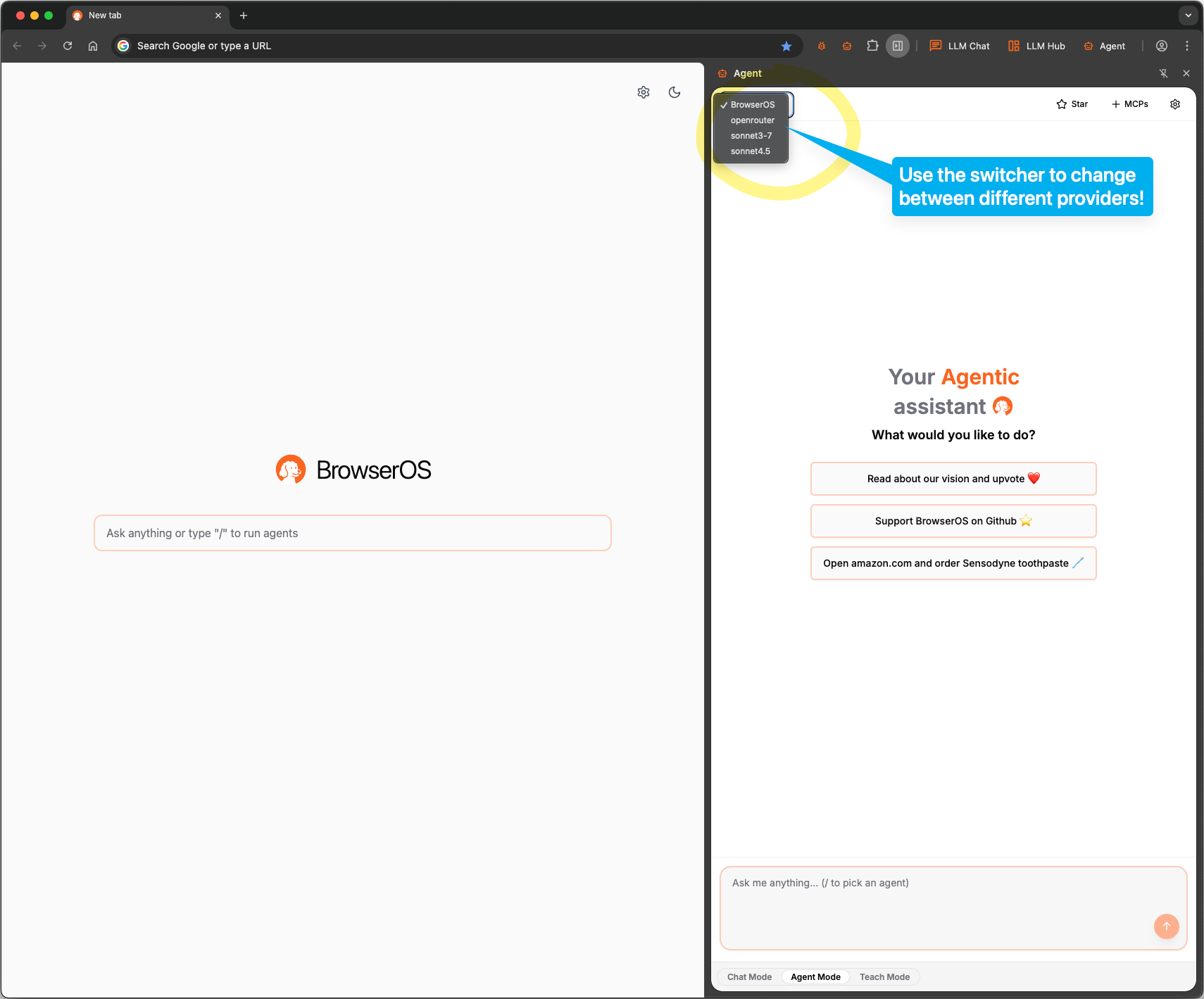Bookmark this tab with the star icon
The image size is (1204, 999).
tap(786, 46)
